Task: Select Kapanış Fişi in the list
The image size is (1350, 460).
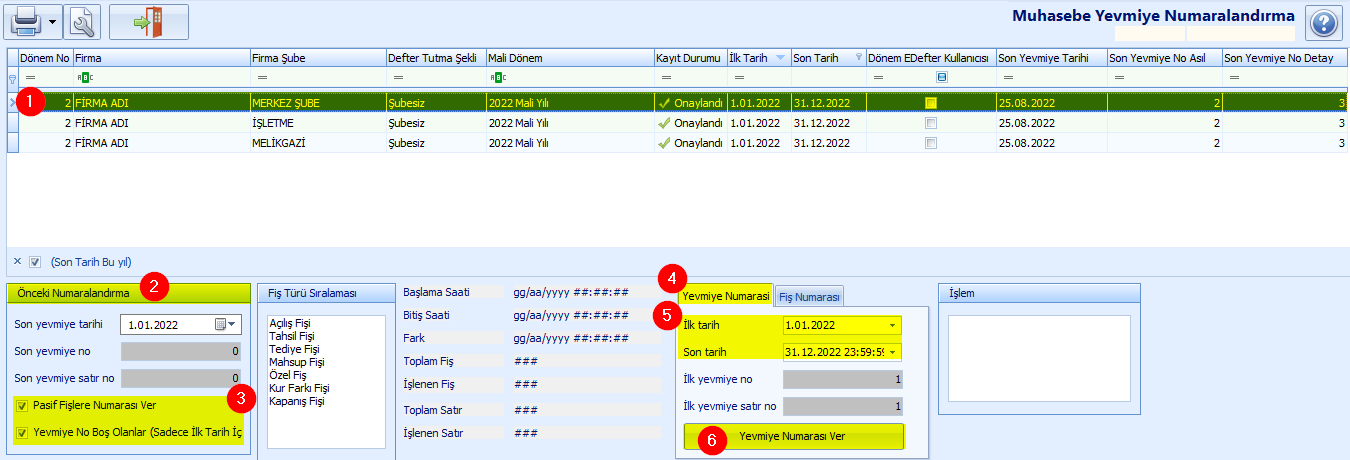Action: [295, 400]
